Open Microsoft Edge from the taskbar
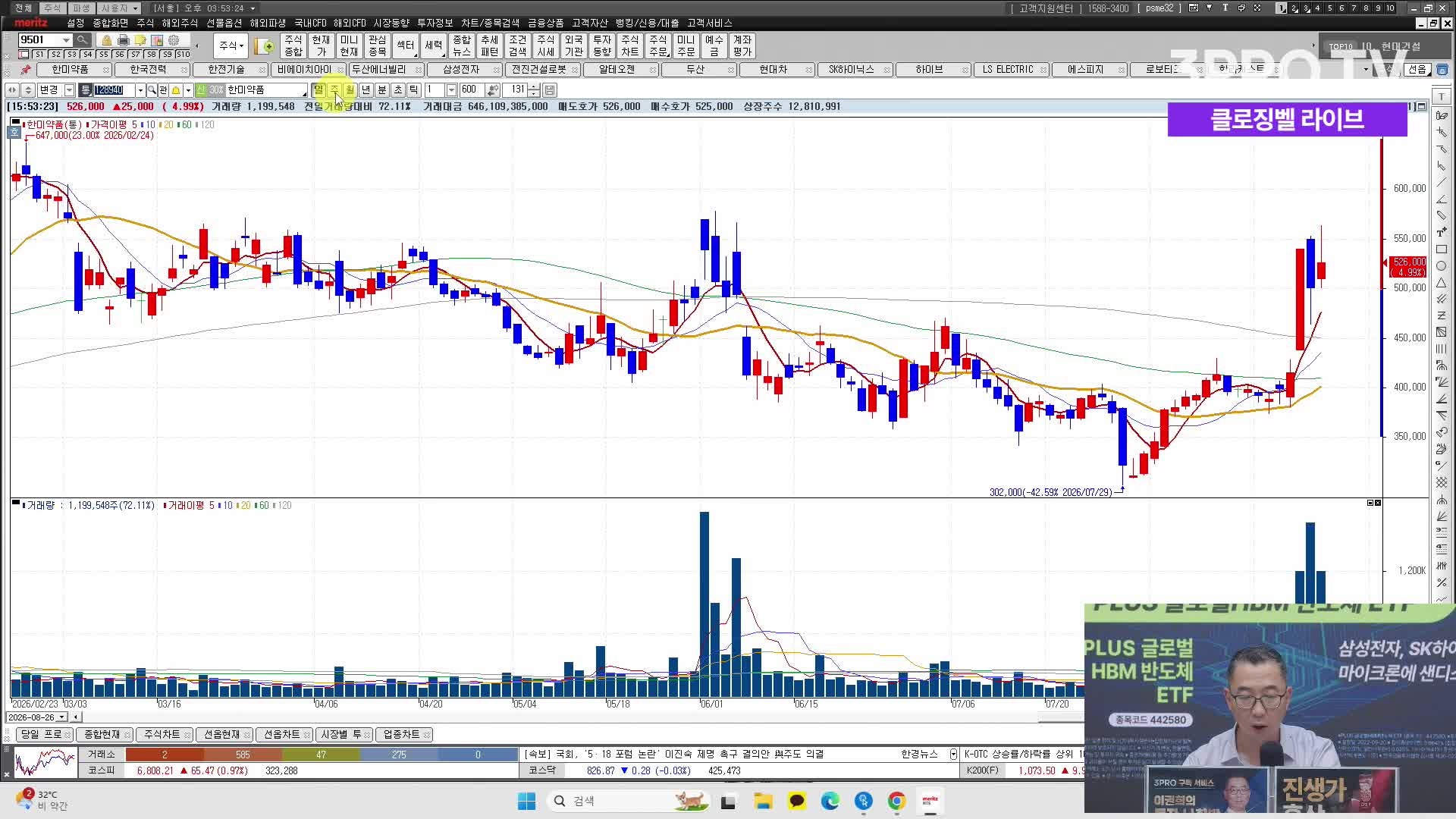 (x=830, y=801)
